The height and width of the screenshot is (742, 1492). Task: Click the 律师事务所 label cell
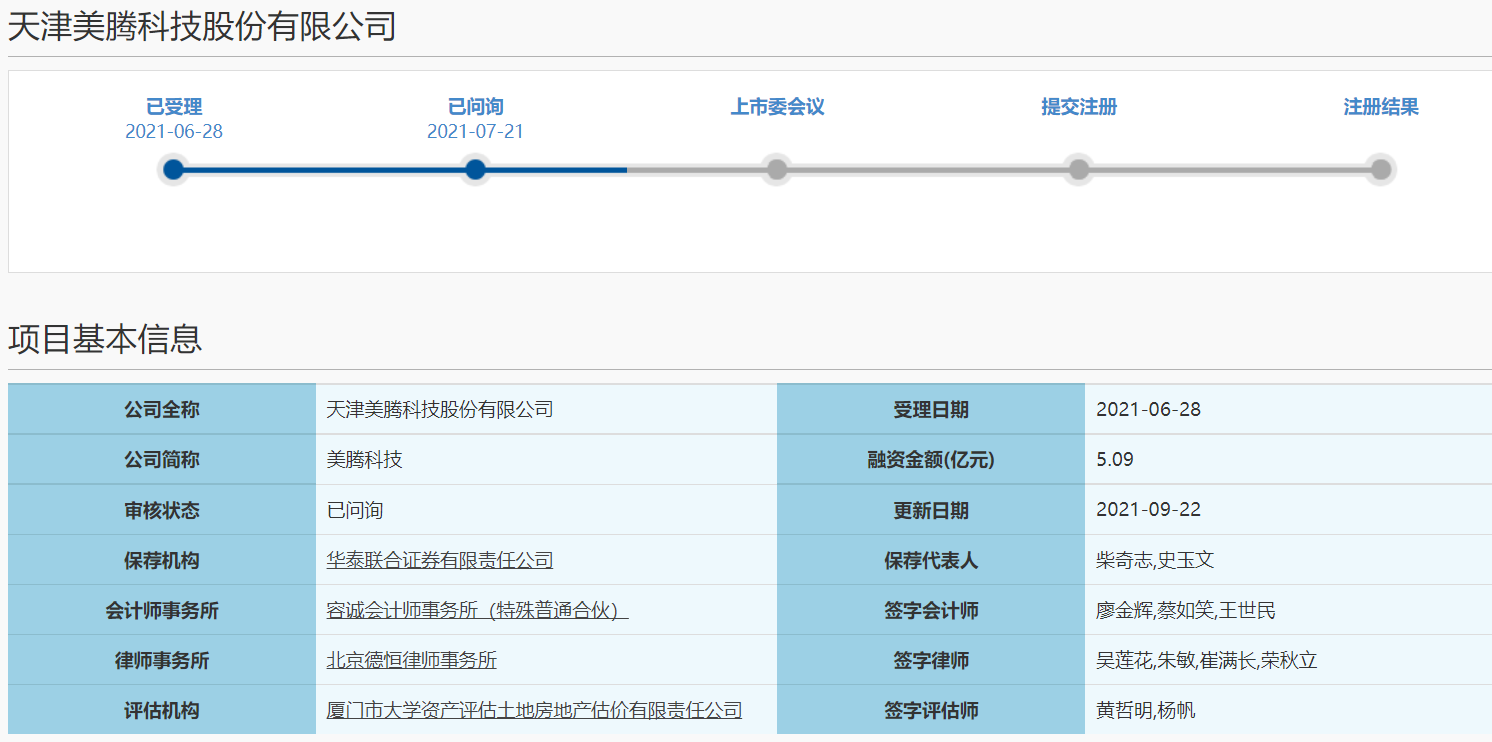(162, 660)
